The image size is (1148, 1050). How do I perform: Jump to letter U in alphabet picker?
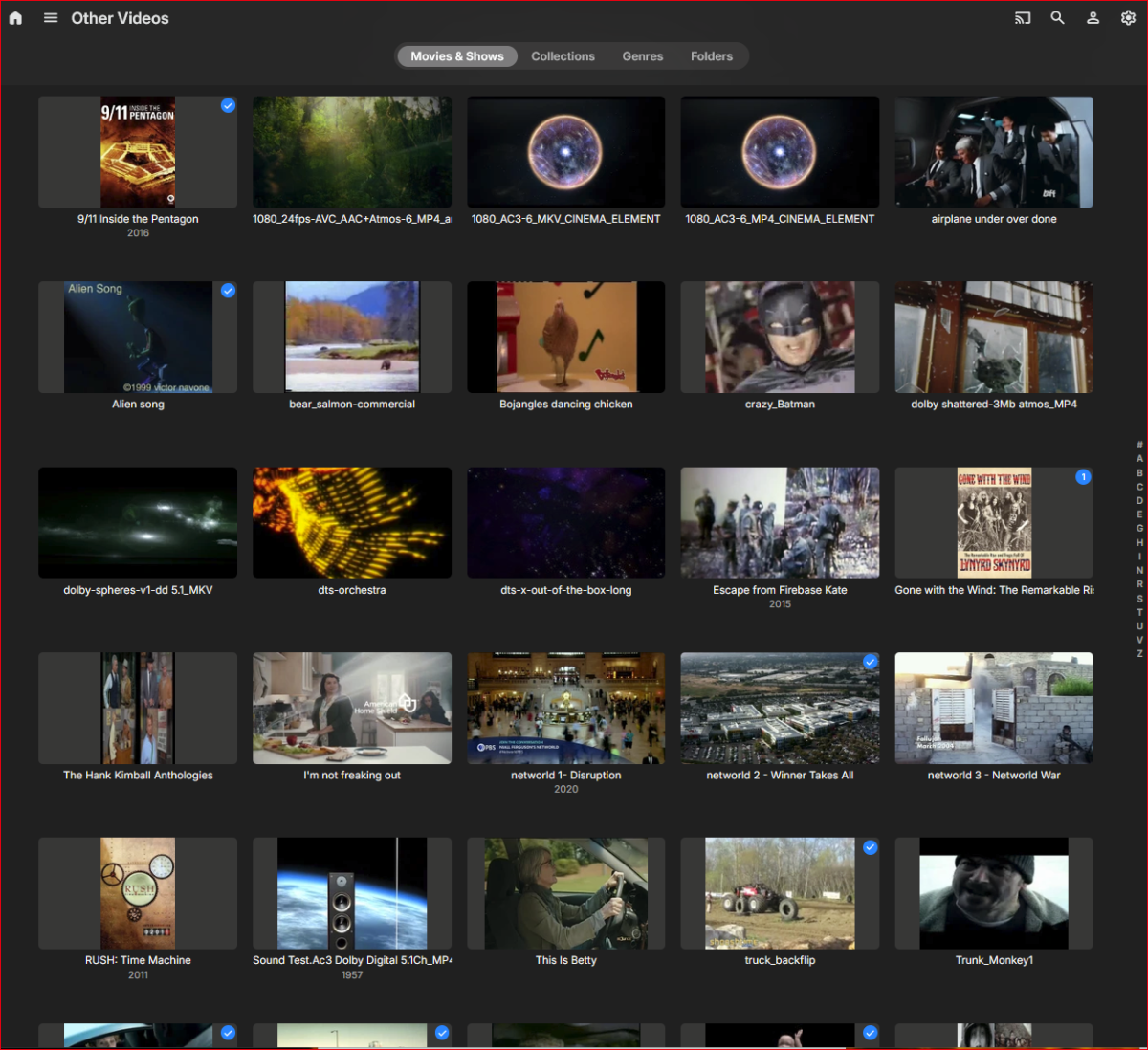tap(1139, 625)
